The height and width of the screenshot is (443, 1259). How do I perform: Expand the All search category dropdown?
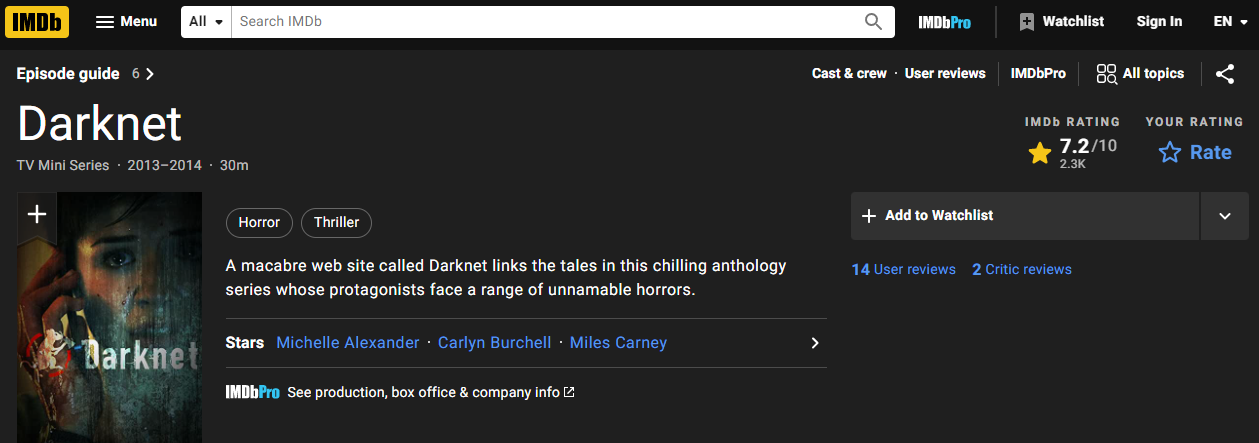[x=206, y=21]
